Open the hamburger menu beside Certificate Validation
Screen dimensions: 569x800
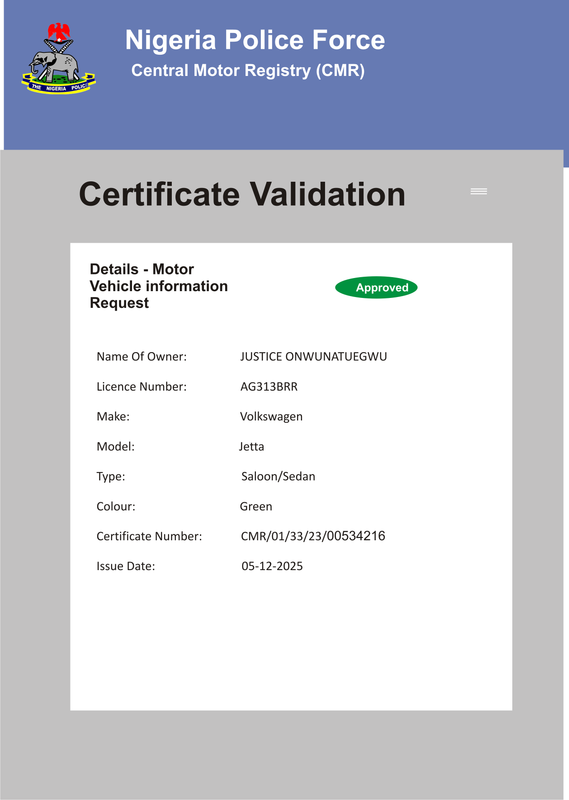[479, 191]
